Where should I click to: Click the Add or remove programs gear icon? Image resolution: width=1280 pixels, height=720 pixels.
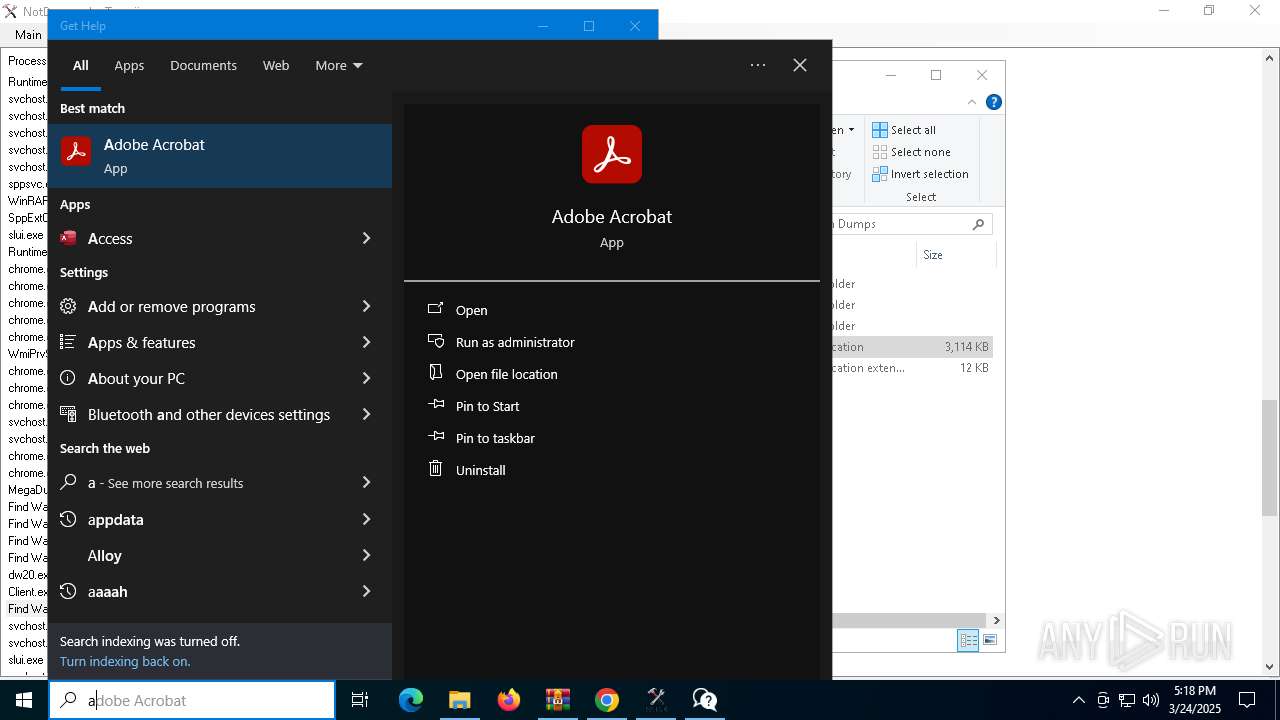(68, 306)
